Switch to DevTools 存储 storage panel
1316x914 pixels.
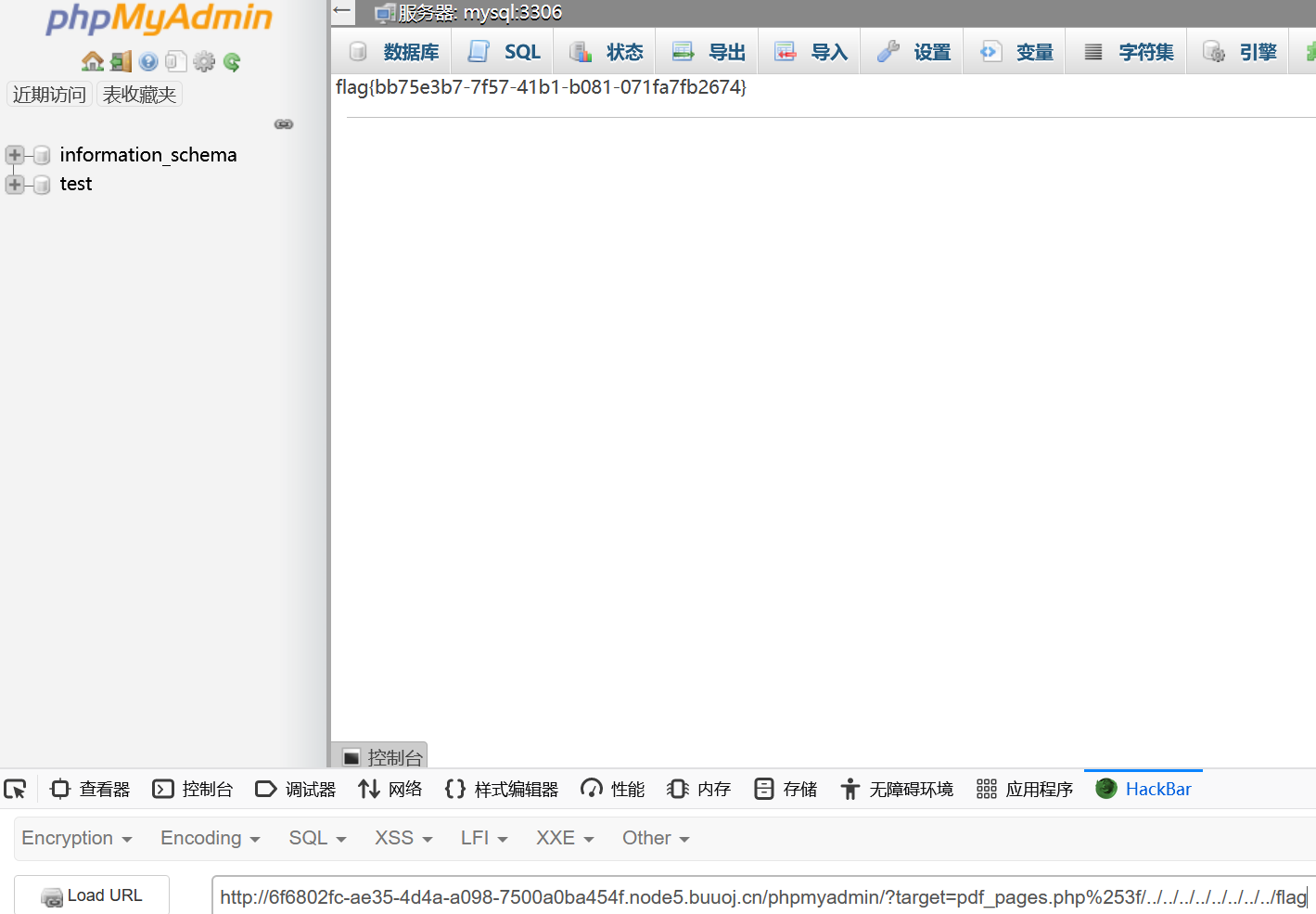pos(786,789)
